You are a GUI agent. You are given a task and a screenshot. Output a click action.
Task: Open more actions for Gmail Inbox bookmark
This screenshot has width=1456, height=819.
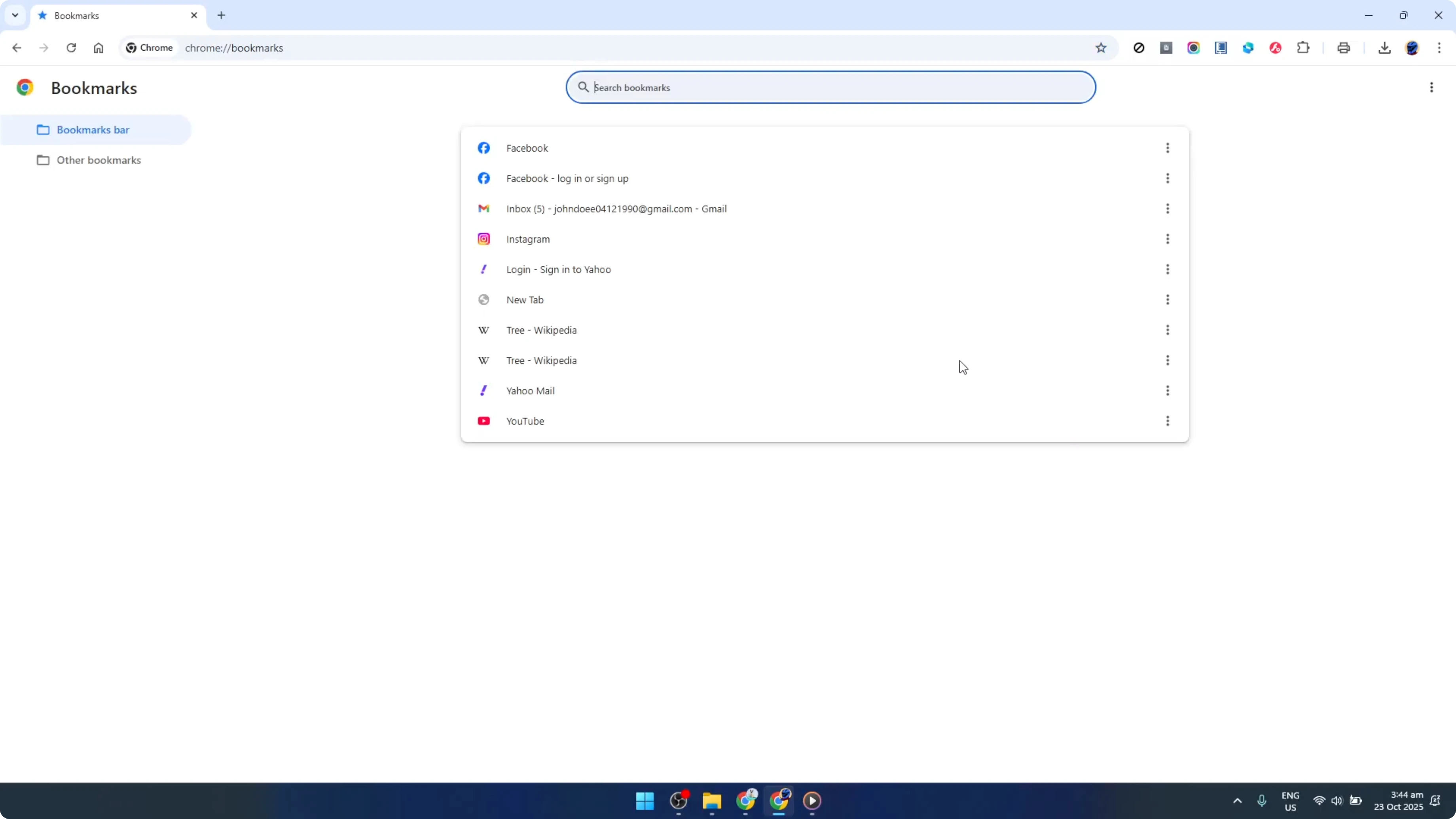[x=1168, y=209]
